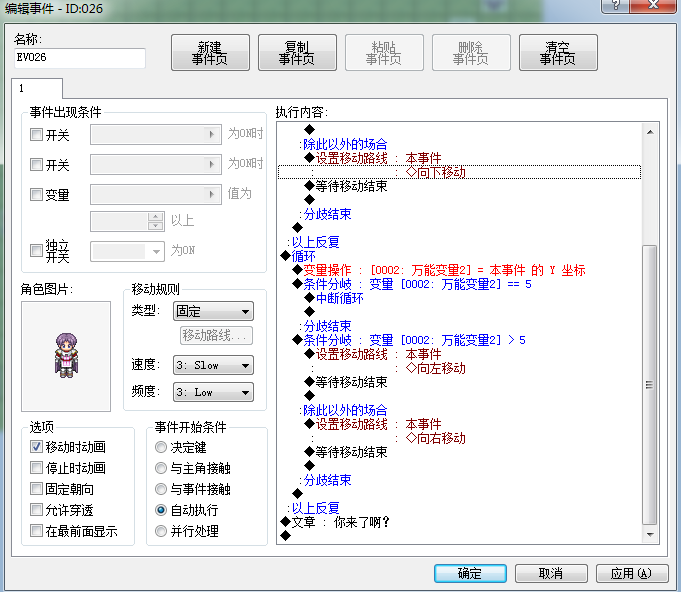Click the 复制事件页 button
Image resolution: width=681 pixels, height=592 pixels.
[x=297, y=53]
